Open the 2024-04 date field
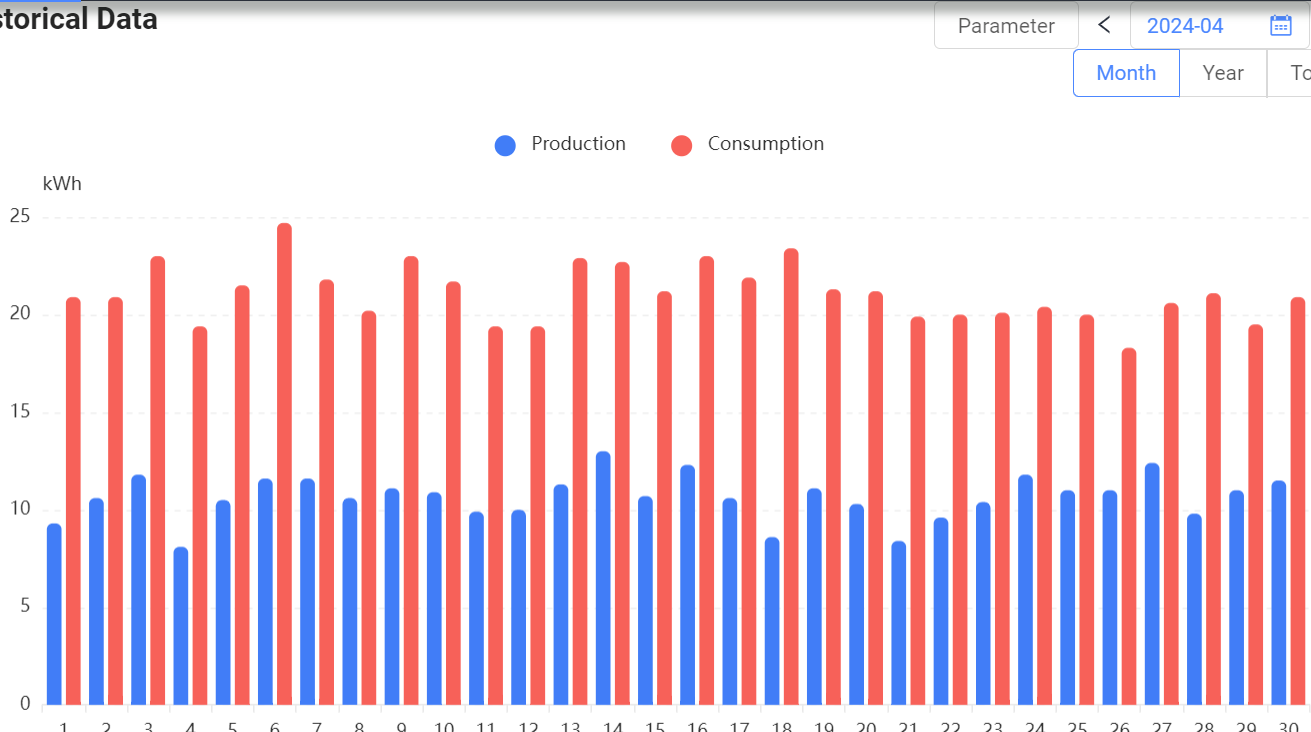1311x732 pixels. point(1219,26)
